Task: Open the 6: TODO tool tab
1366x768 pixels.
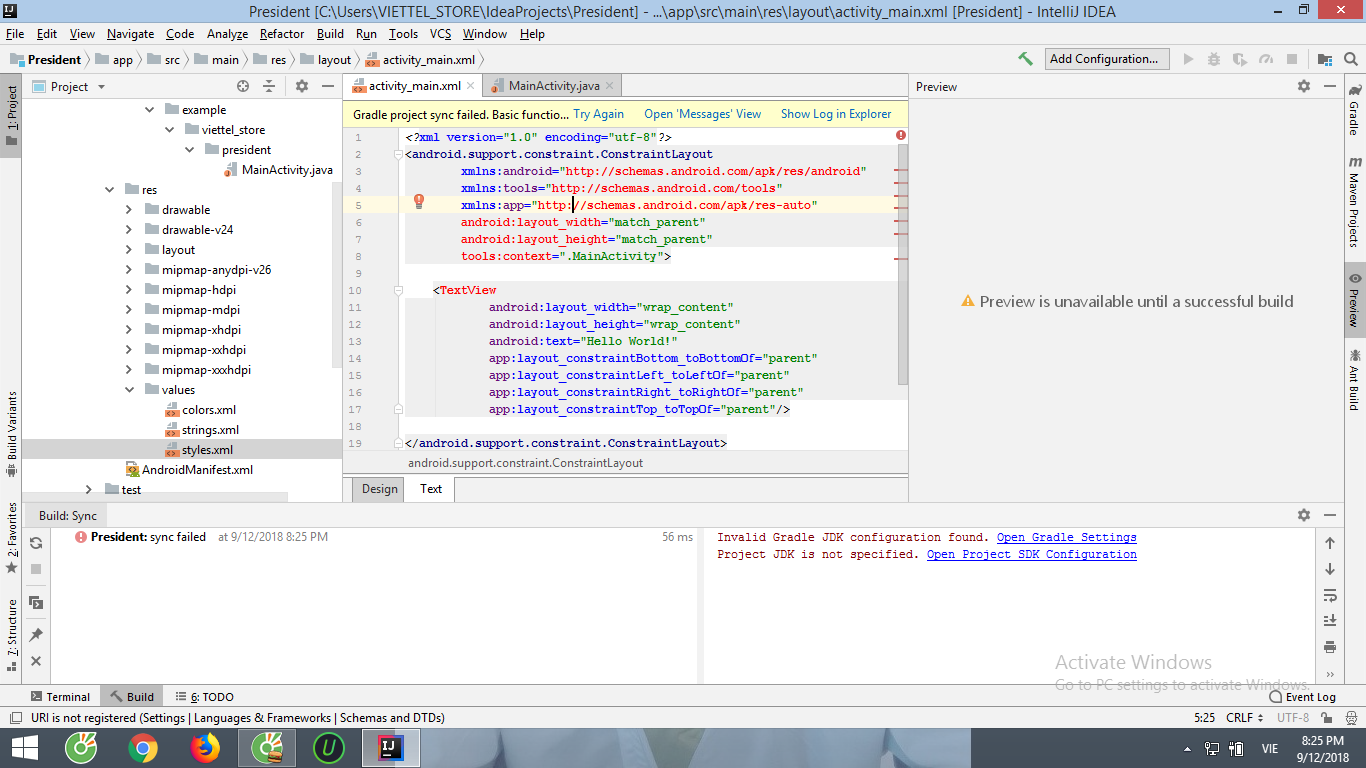Action: pyautogui.click(x=204, y=697)
